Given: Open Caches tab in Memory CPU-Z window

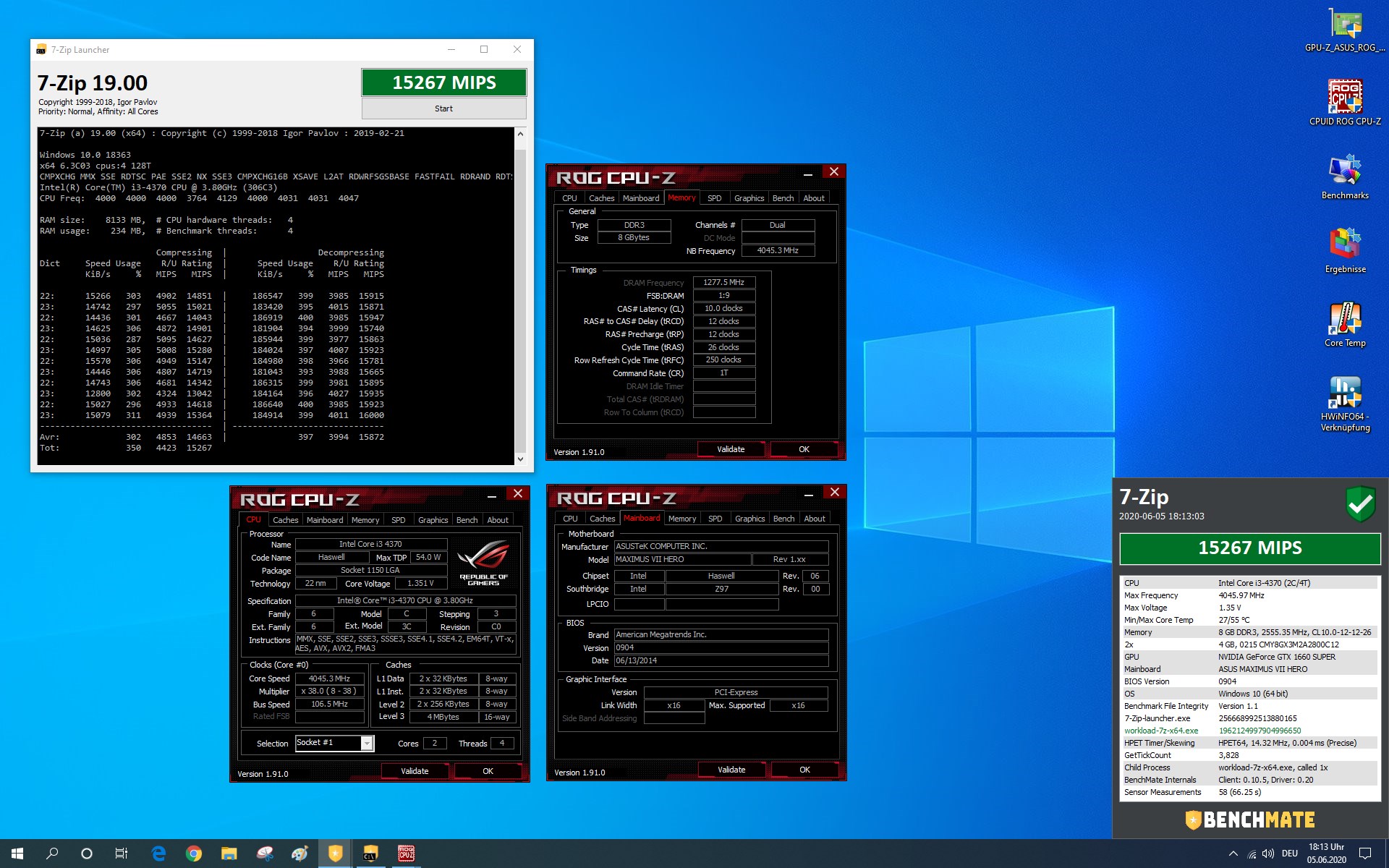Looking at the screenshot, I should pyautogui.click(x=601, y=198).
